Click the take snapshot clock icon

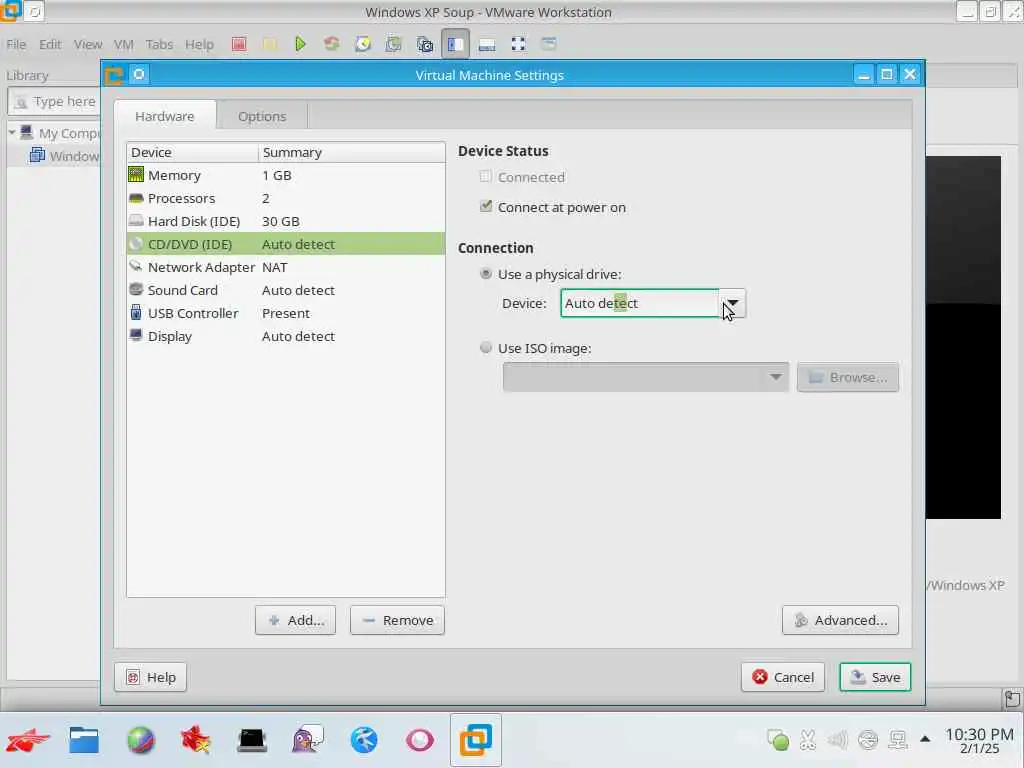point(363,44)
